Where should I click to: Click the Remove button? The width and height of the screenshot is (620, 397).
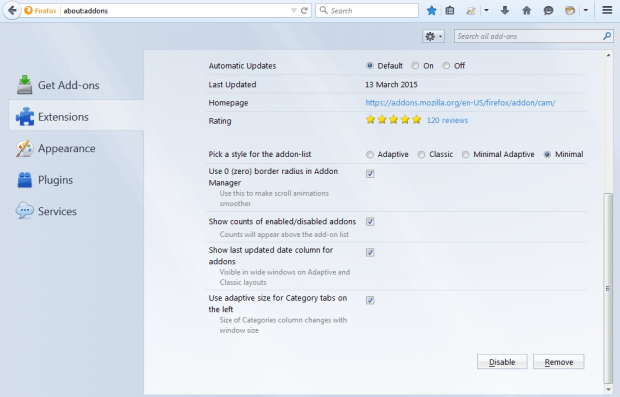[x=559, y=362]
